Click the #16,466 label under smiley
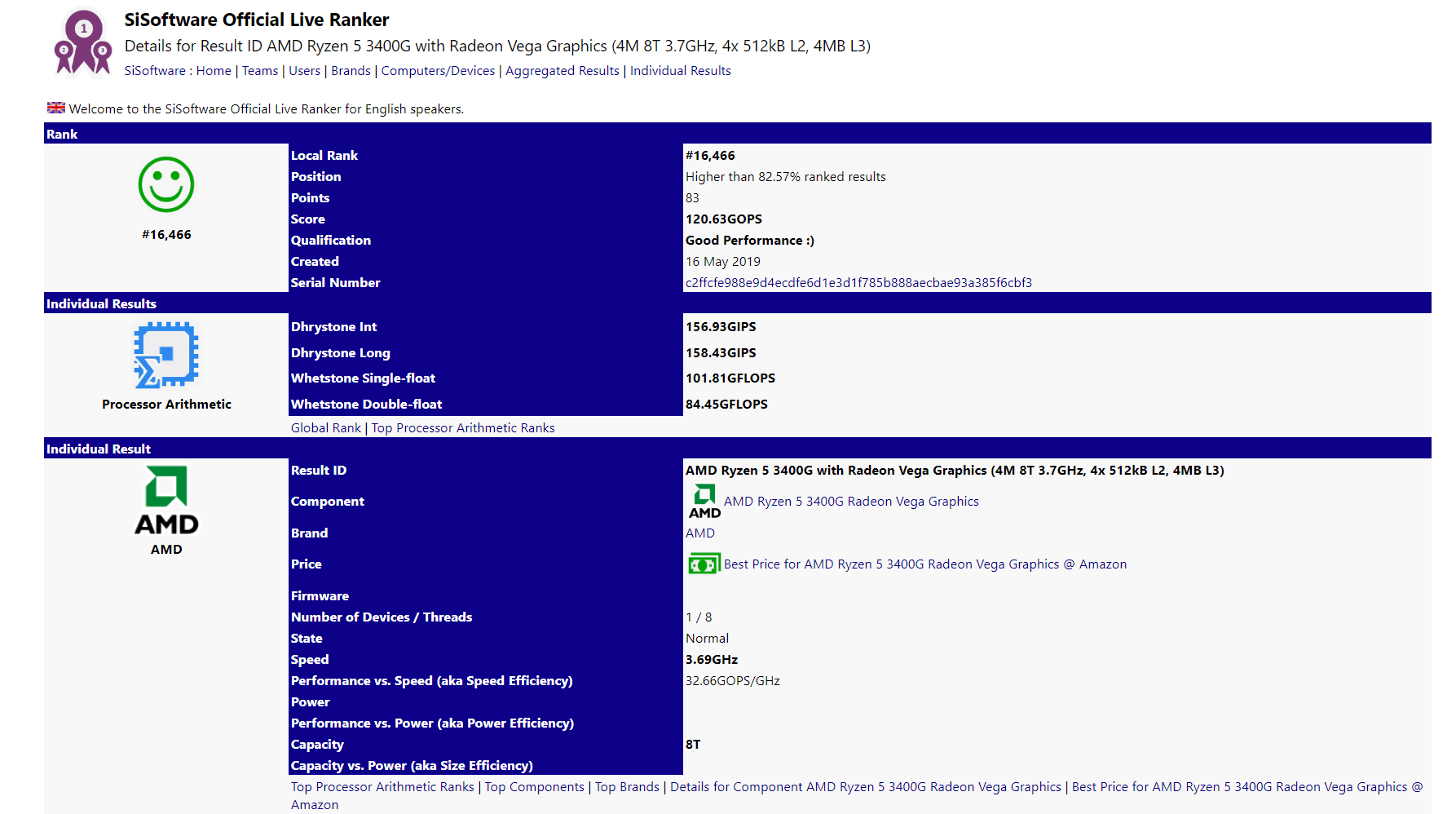The width and height of the screenshot is (1456, 814). point(166,235)
